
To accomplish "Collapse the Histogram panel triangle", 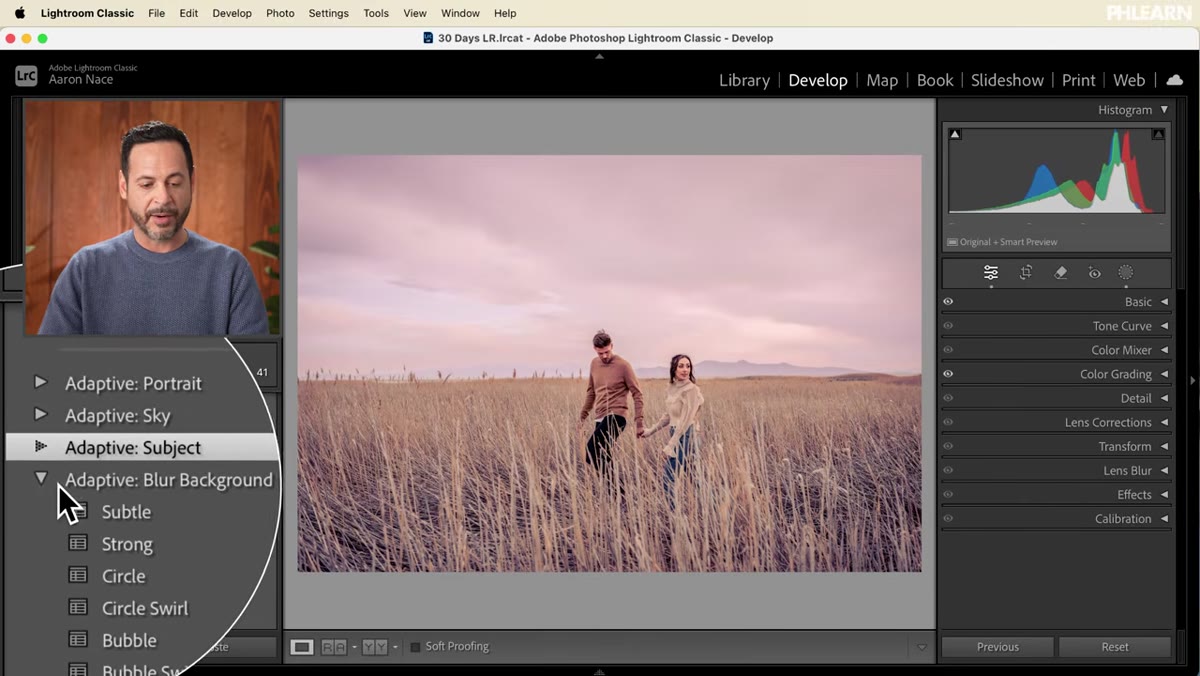I will point(1164,110).
